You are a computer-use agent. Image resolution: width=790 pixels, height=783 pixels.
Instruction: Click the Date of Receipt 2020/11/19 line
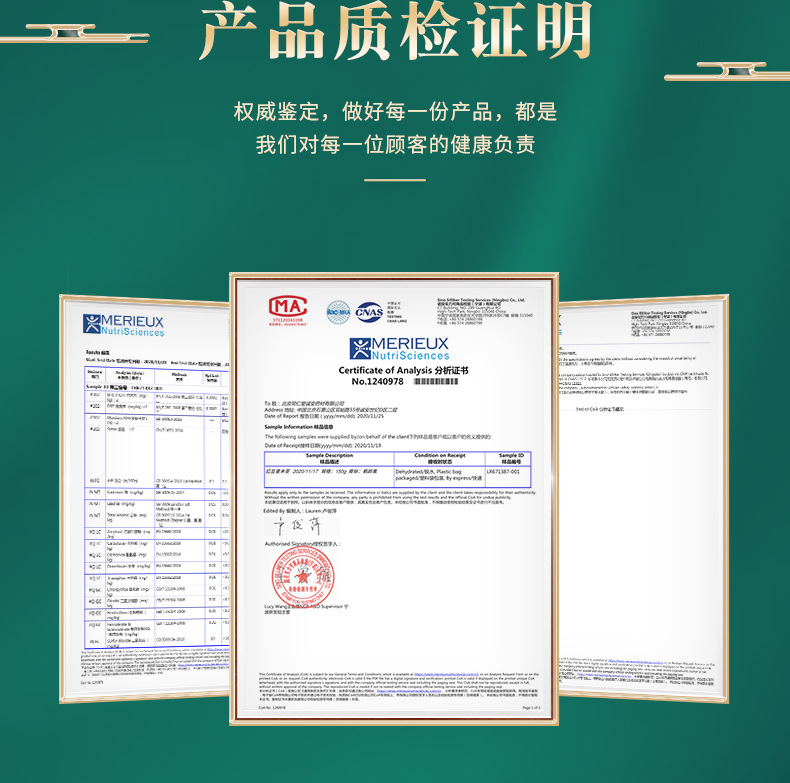[323, 445]
